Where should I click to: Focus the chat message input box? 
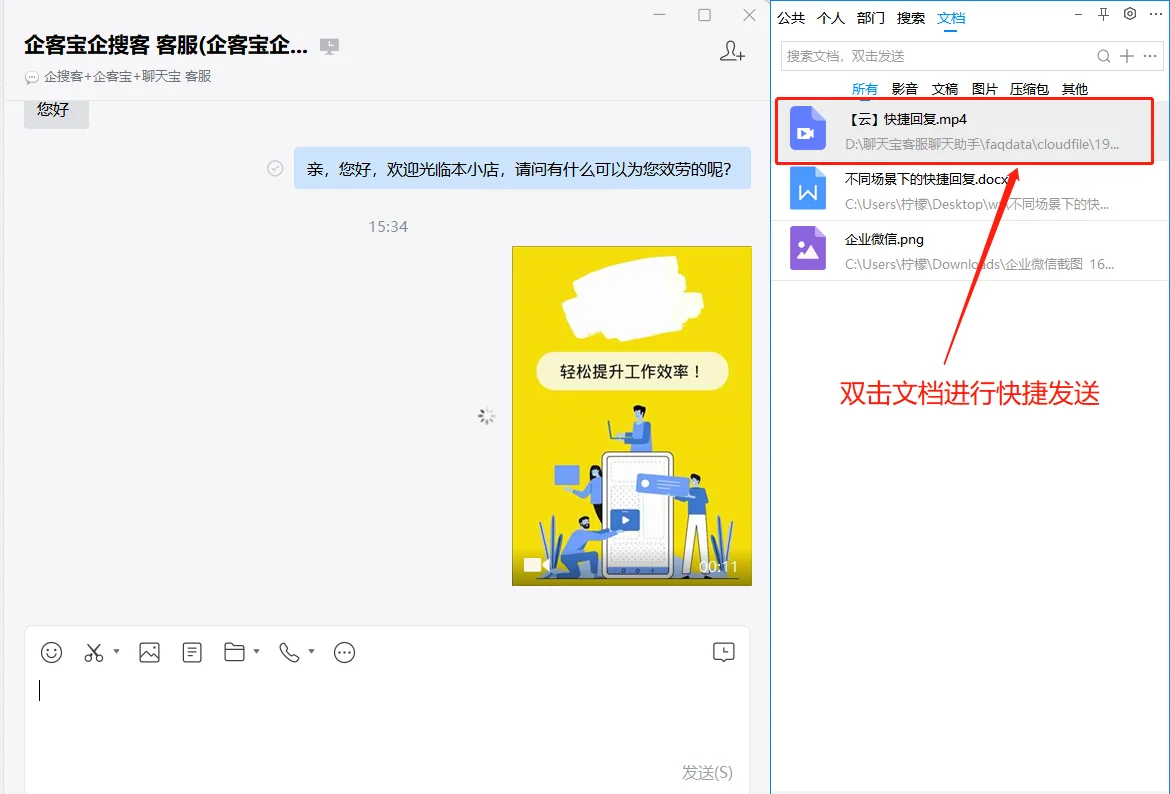pos(387,716)
